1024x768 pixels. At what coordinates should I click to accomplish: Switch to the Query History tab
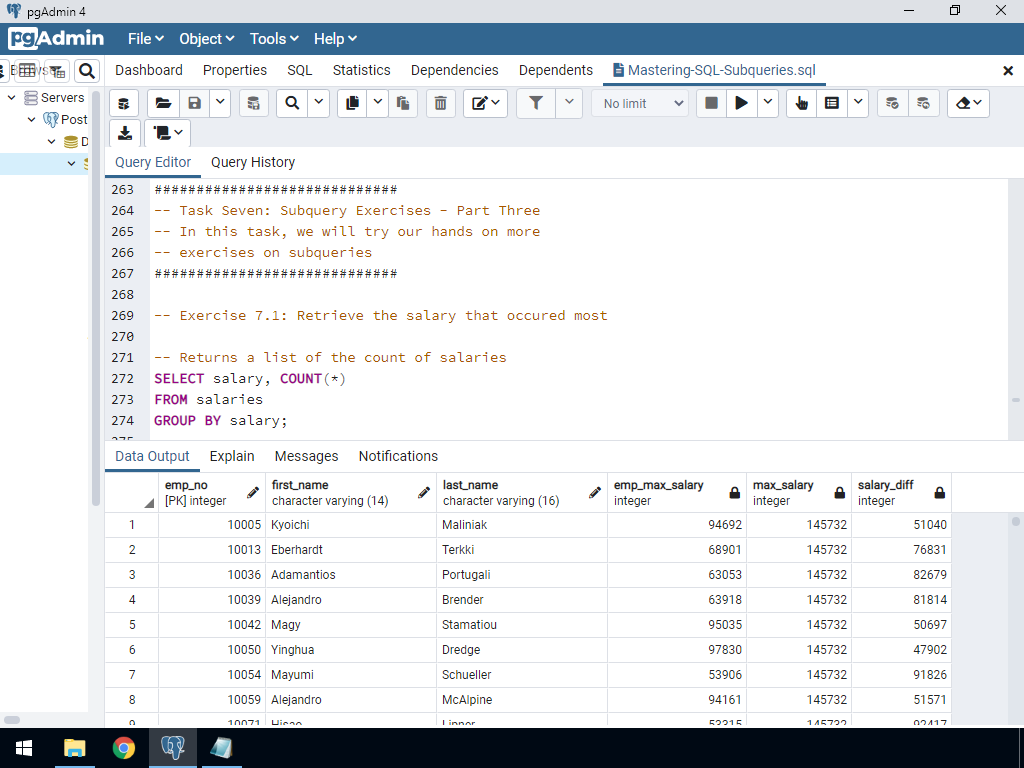253,162
